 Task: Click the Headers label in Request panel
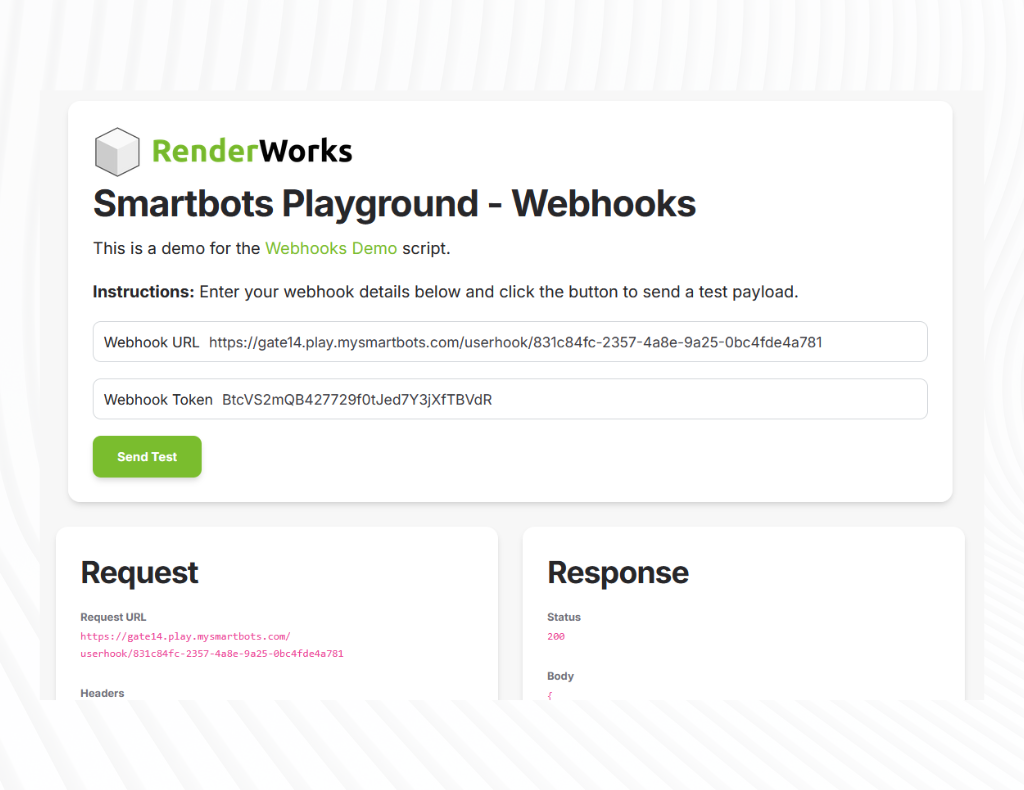point(102,693)
